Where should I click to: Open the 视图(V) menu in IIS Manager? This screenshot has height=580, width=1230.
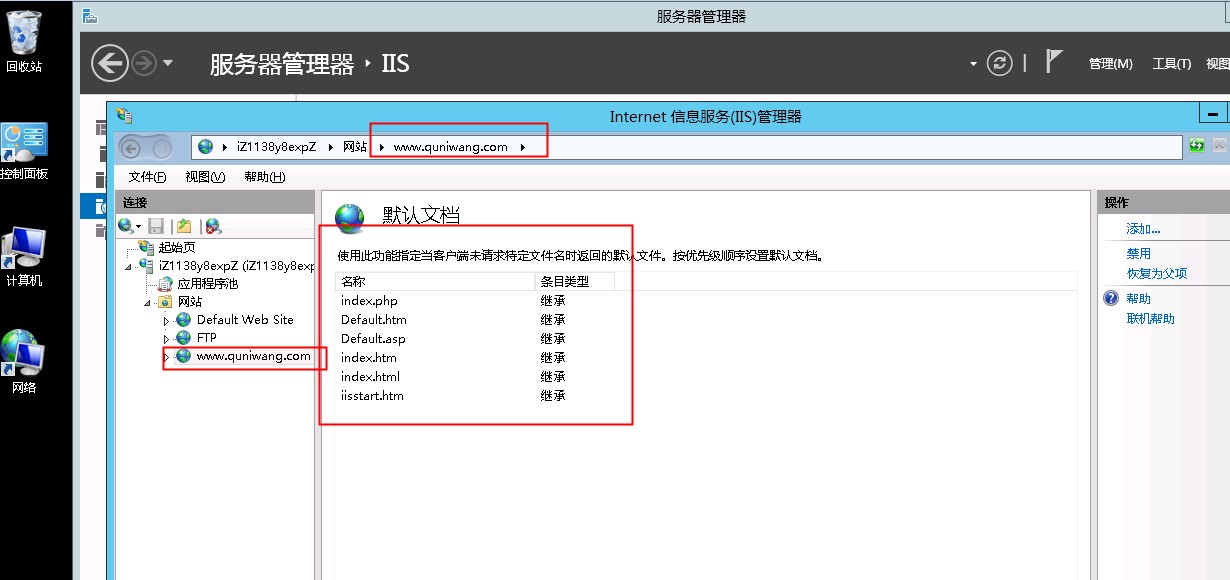click(205, 177)
